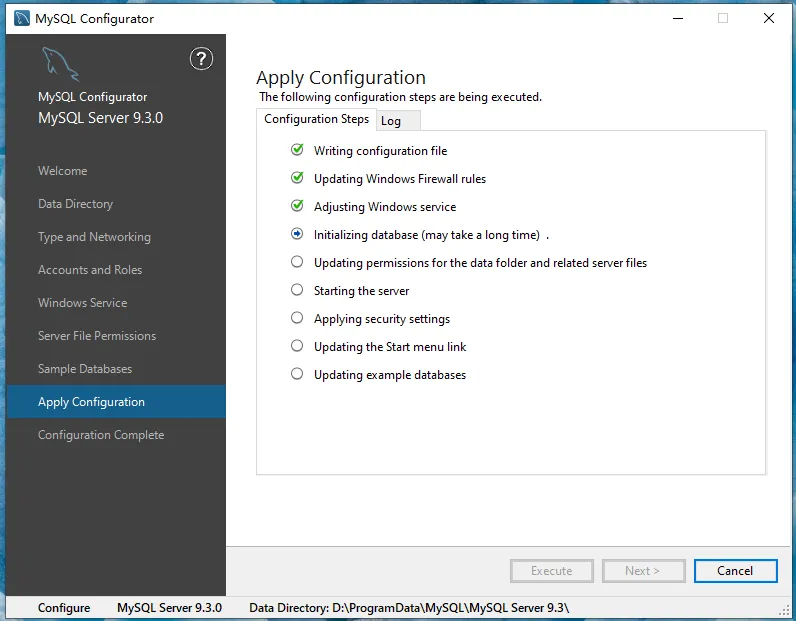
Task: Select the Updating example databases step circle
Action: click(x=297, y=374)
